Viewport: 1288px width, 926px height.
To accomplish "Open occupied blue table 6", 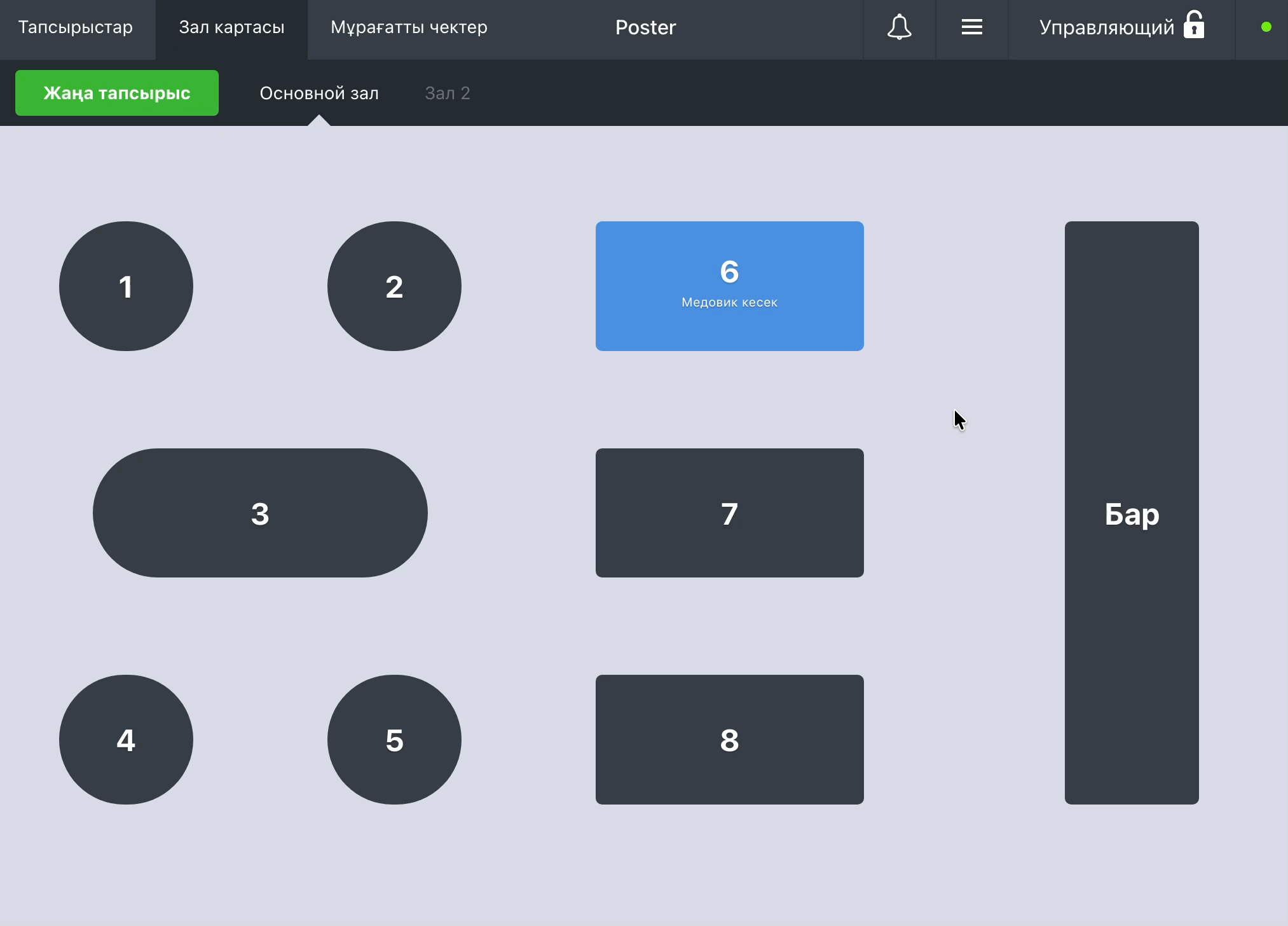I will point(729,286).
